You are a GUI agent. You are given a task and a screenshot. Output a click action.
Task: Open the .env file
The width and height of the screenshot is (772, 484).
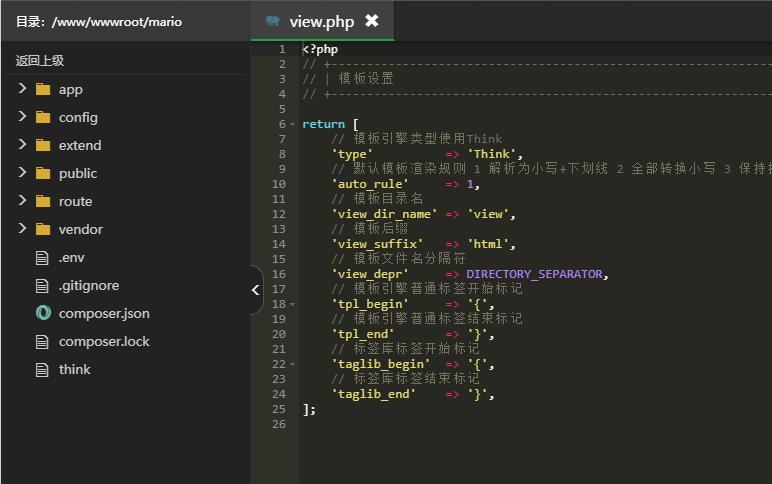point(71,258)
